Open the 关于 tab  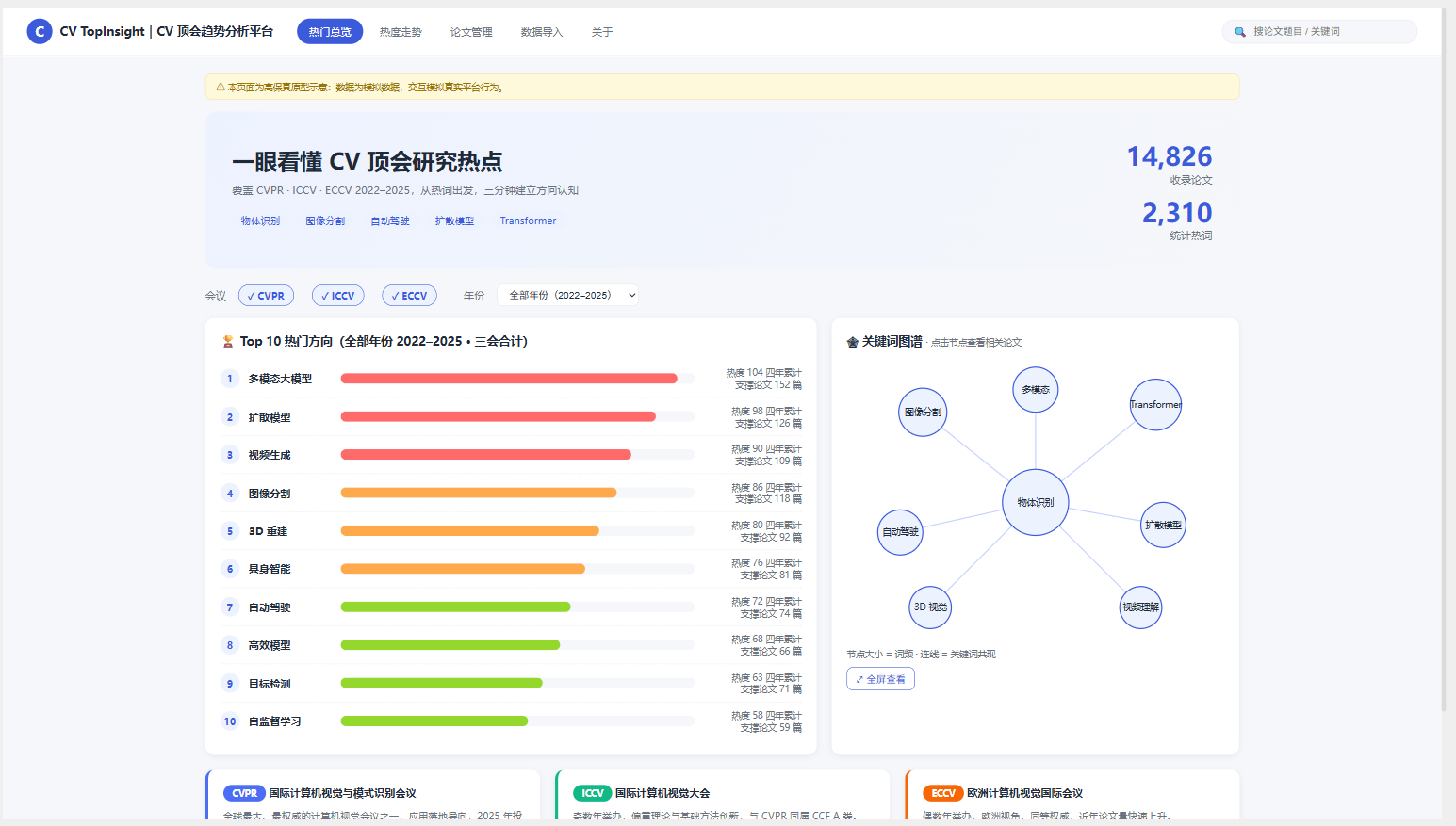pos(602,32)
